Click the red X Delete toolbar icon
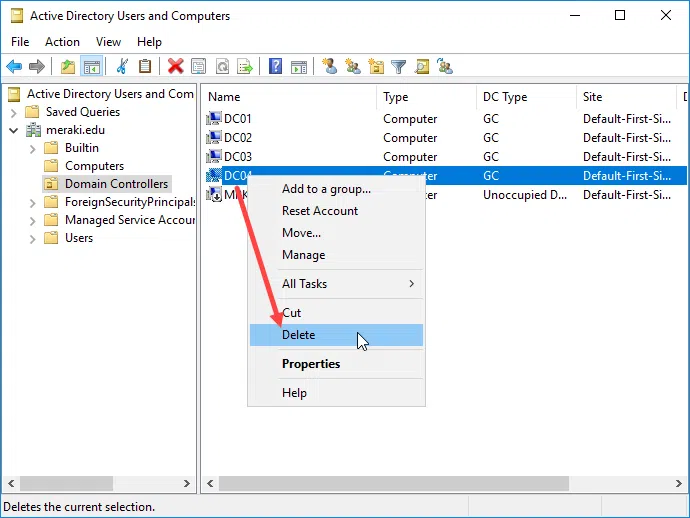 (x=176, y=66)
